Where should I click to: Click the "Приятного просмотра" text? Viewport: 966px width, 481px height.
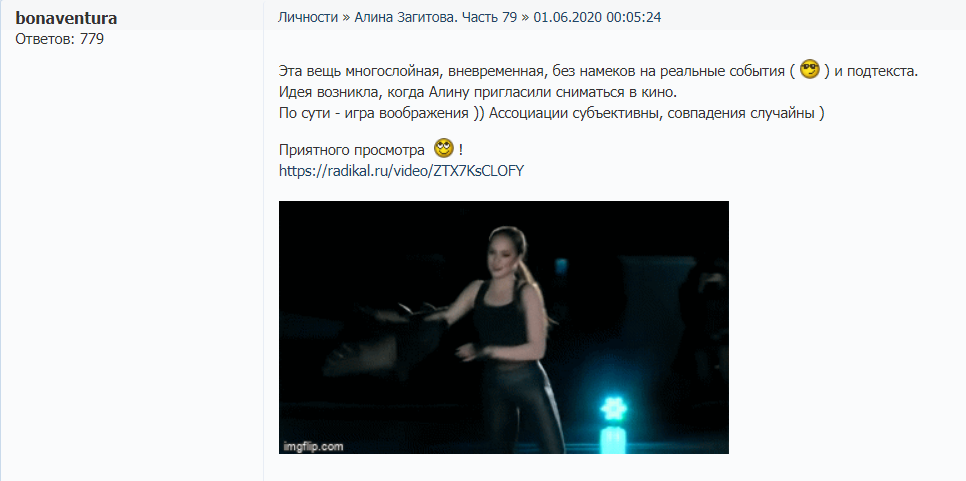coord(352,150)
